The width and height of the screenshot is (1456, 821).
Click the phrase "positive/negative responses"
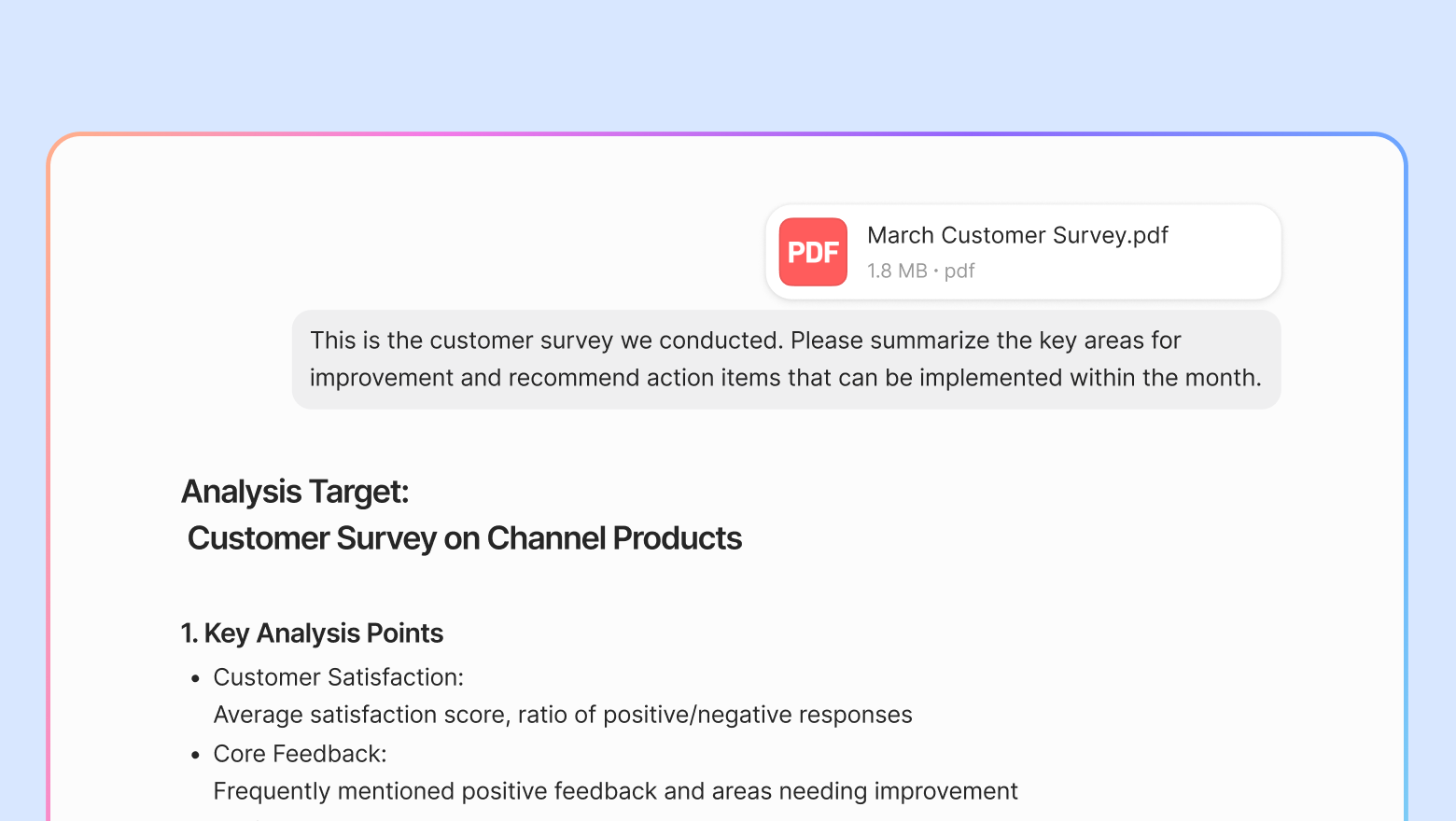[757, 715]
